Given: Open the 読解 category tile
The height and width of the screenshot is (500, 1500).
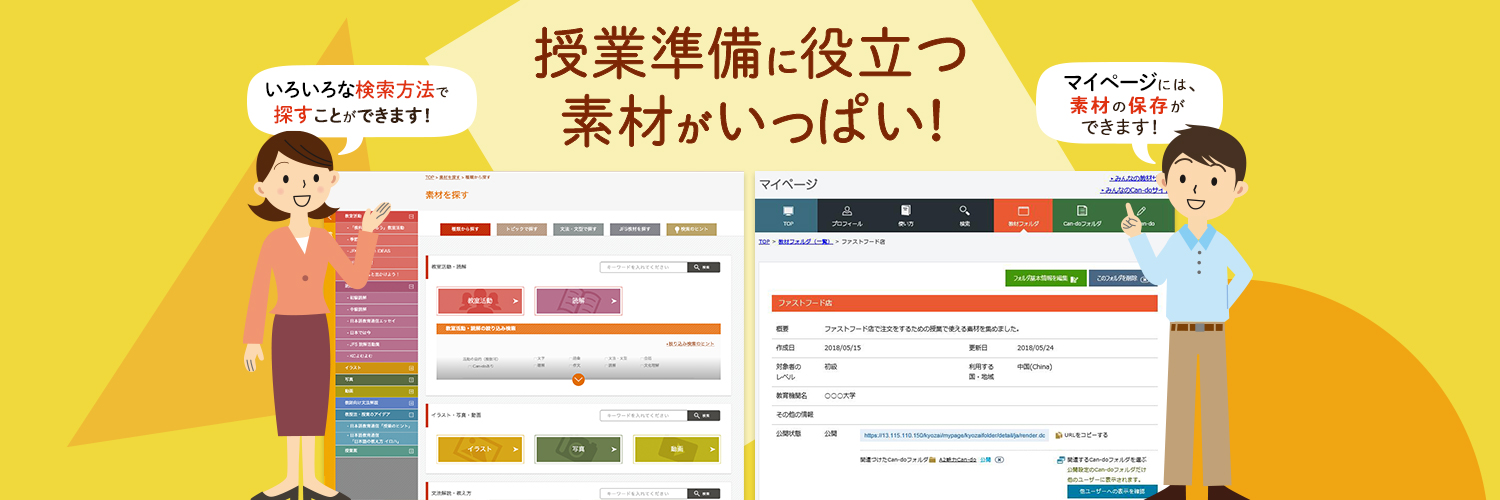Looking at the screenshot, I should click(578, 300).
